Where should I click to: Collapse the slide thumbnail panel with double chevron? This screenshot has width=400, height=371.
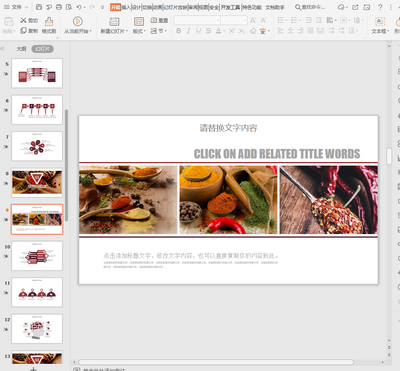[x=2, y=49]
